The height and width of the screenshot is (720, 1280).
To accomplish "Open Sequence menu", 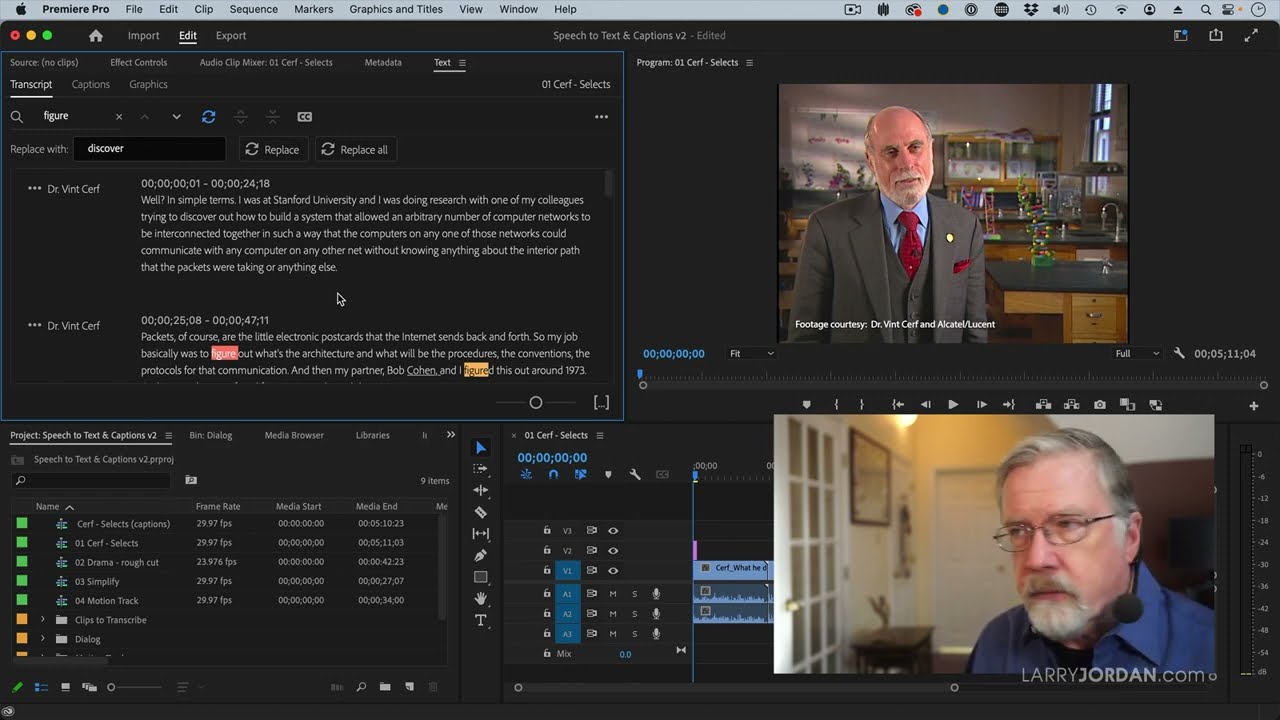I will pyautogui.click(x=254, y=9).
